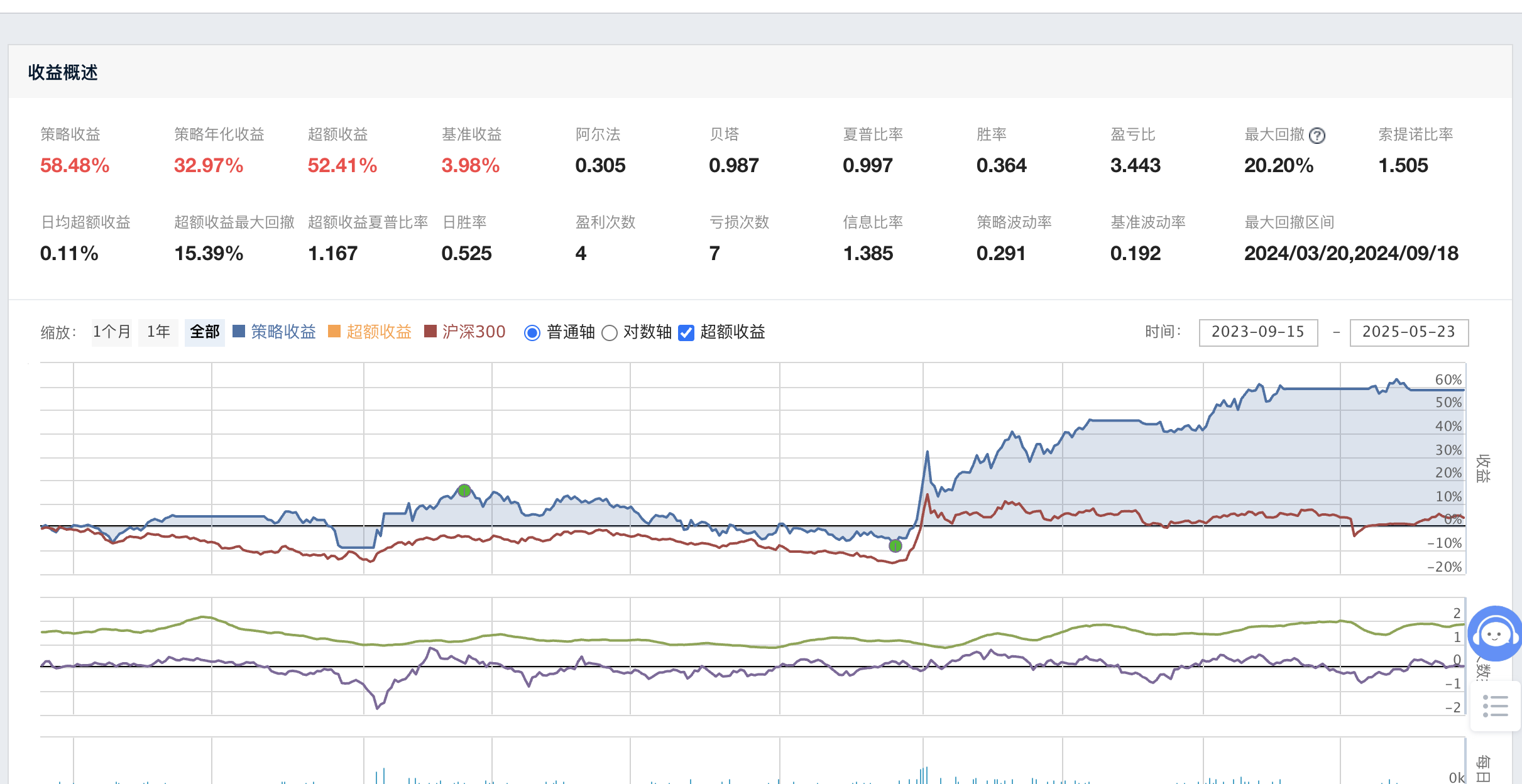
Task: Select the 普通轴 radio button
Action: [532, 333]
